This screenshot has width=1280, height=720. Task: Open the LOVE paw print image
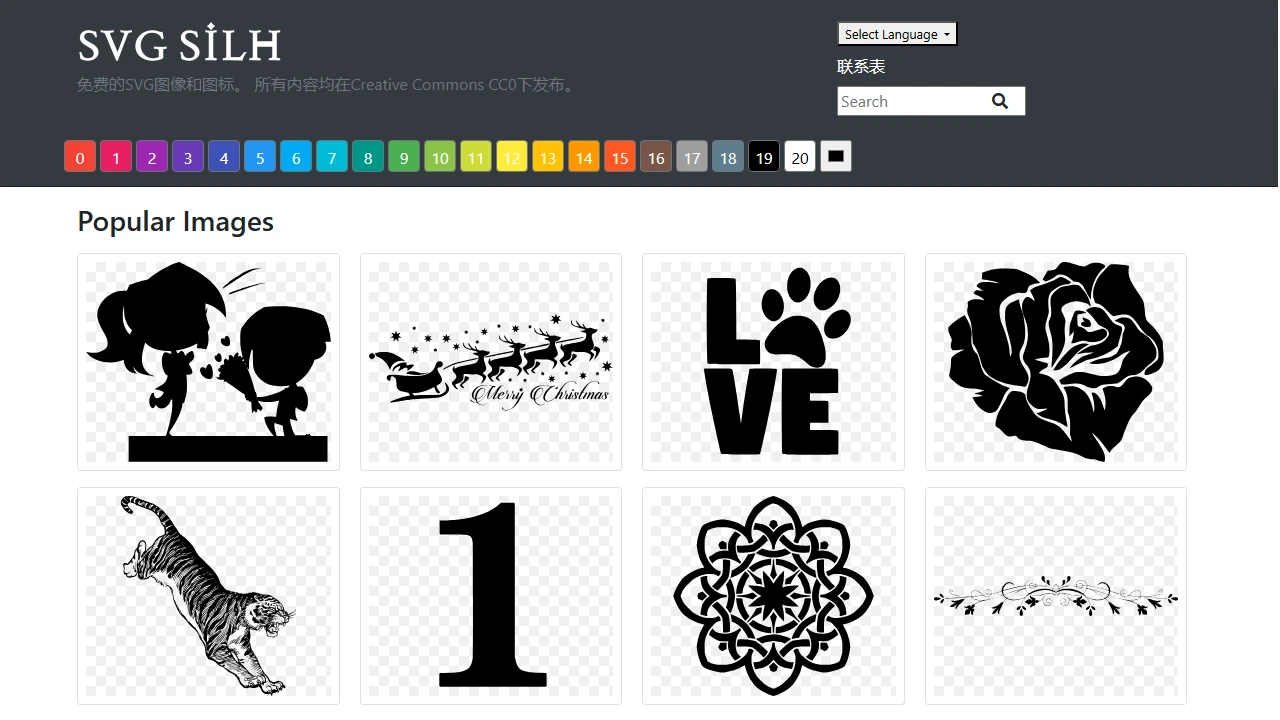coord(773,362)
